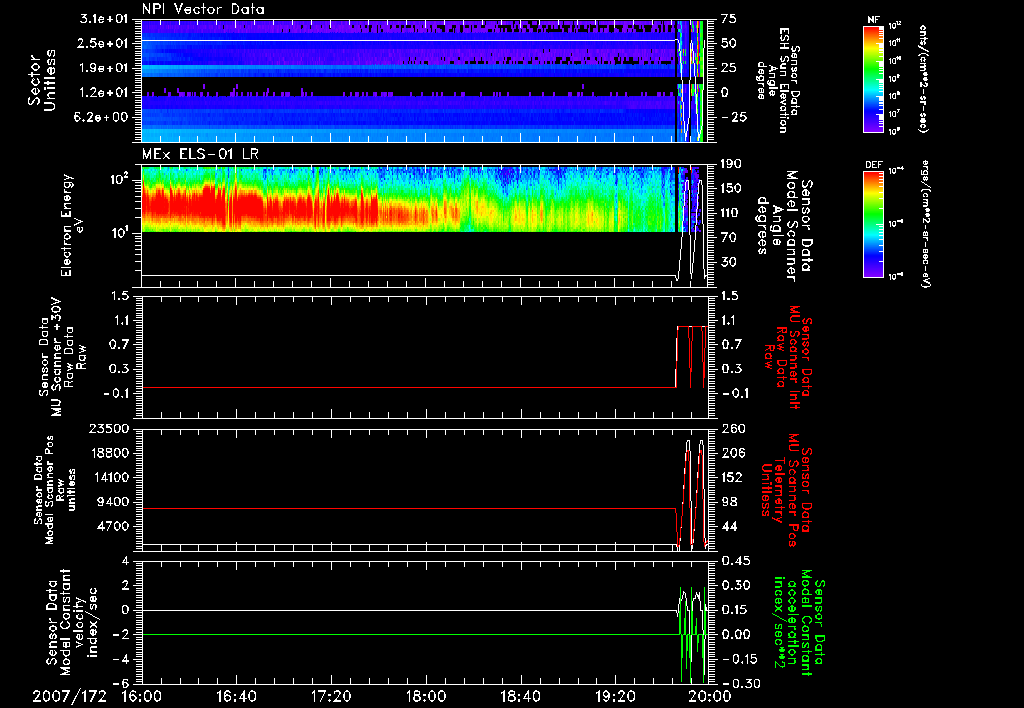1024x708 pixels.
Task: Click the 2007/172 date label
Action: 69,696
